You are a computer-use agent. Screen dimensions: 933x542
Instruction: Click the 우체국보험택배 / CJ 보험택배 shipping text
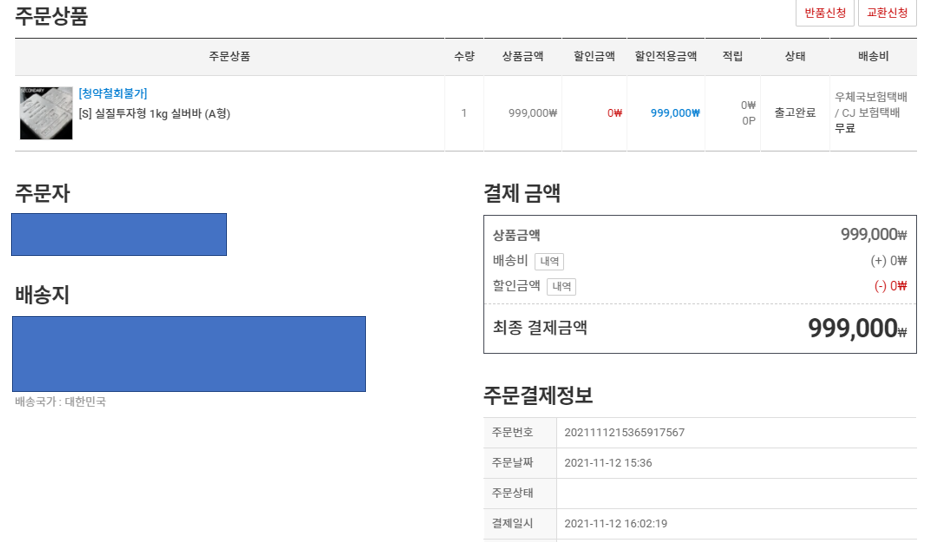871,105
